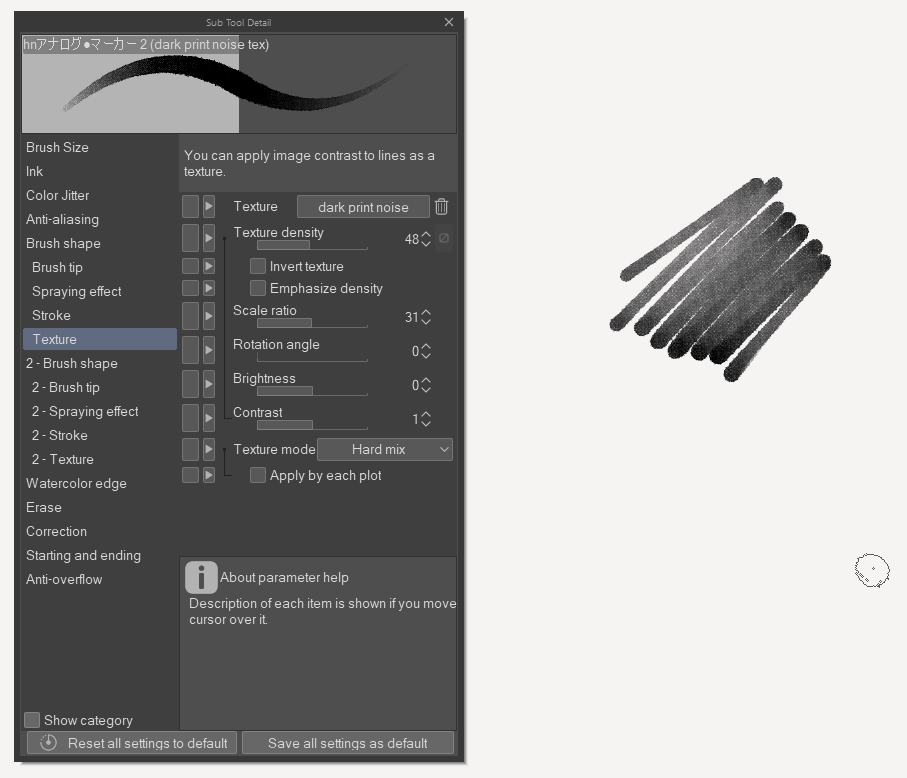
Task: Open the first Stroke category
Action: point(99,315)
